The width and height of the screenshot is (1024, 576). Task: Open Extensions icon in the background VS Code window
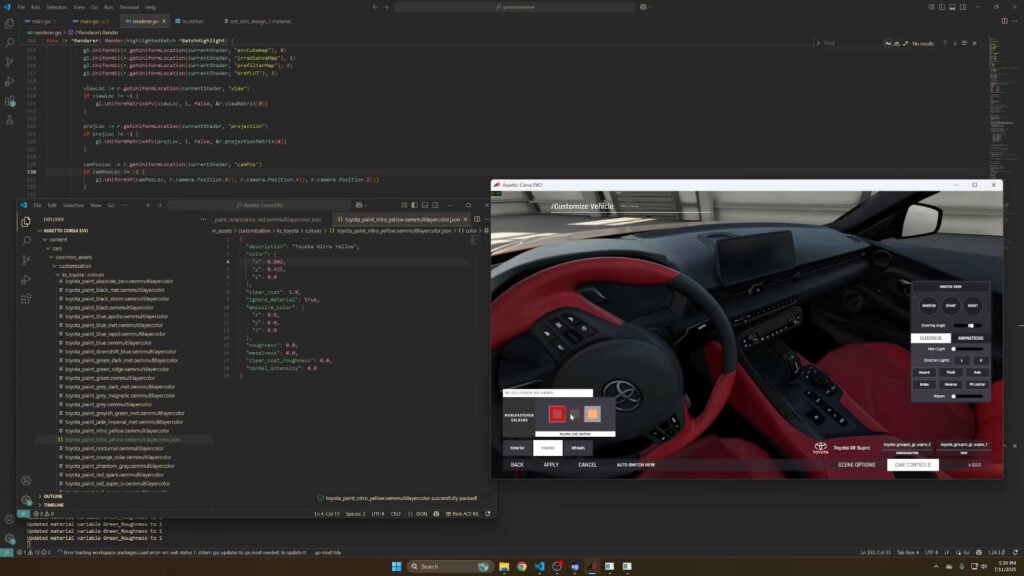(x=9, y=101)
